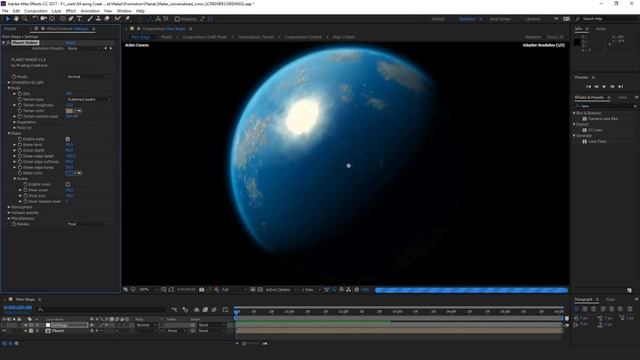Image resolution: width=640 pixels, height=360 pixels.
Task: Select the Unified Camera tool
Action: (43, 19)
